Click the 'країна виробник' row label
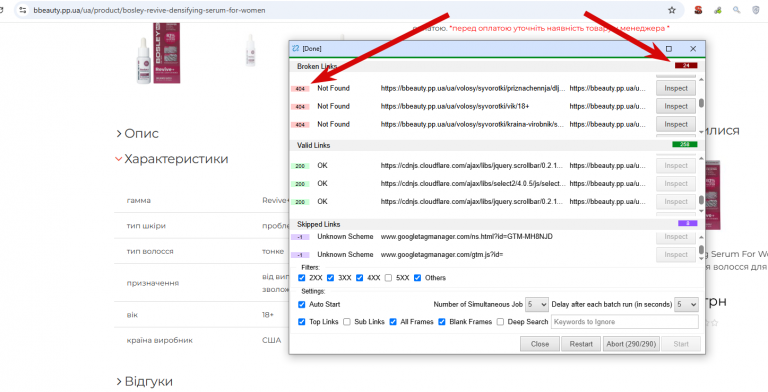The image size is (768, 392). (x=159, y=340)
